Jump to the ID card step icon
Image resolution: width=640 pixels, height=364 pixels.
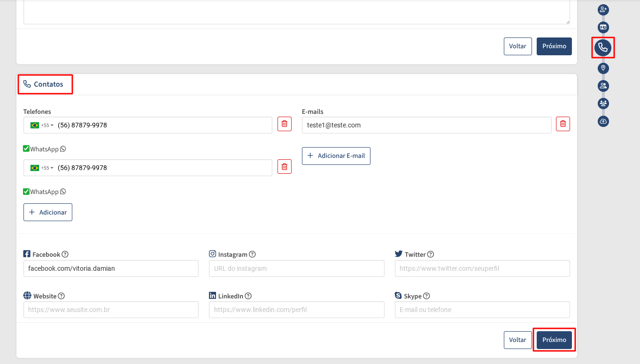coord(603,27)
